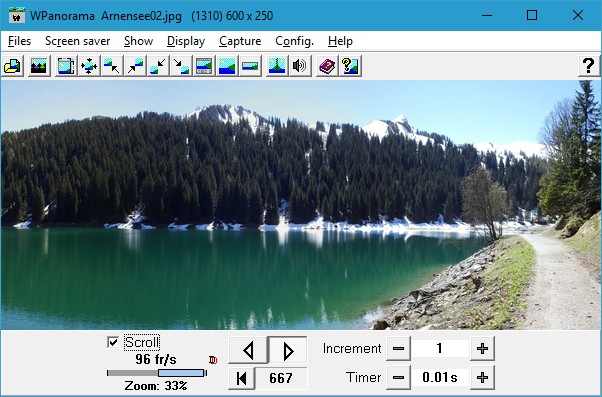Open the purple help book icon
The height and width of the screenshot is (397, 602).
(327, 66)
